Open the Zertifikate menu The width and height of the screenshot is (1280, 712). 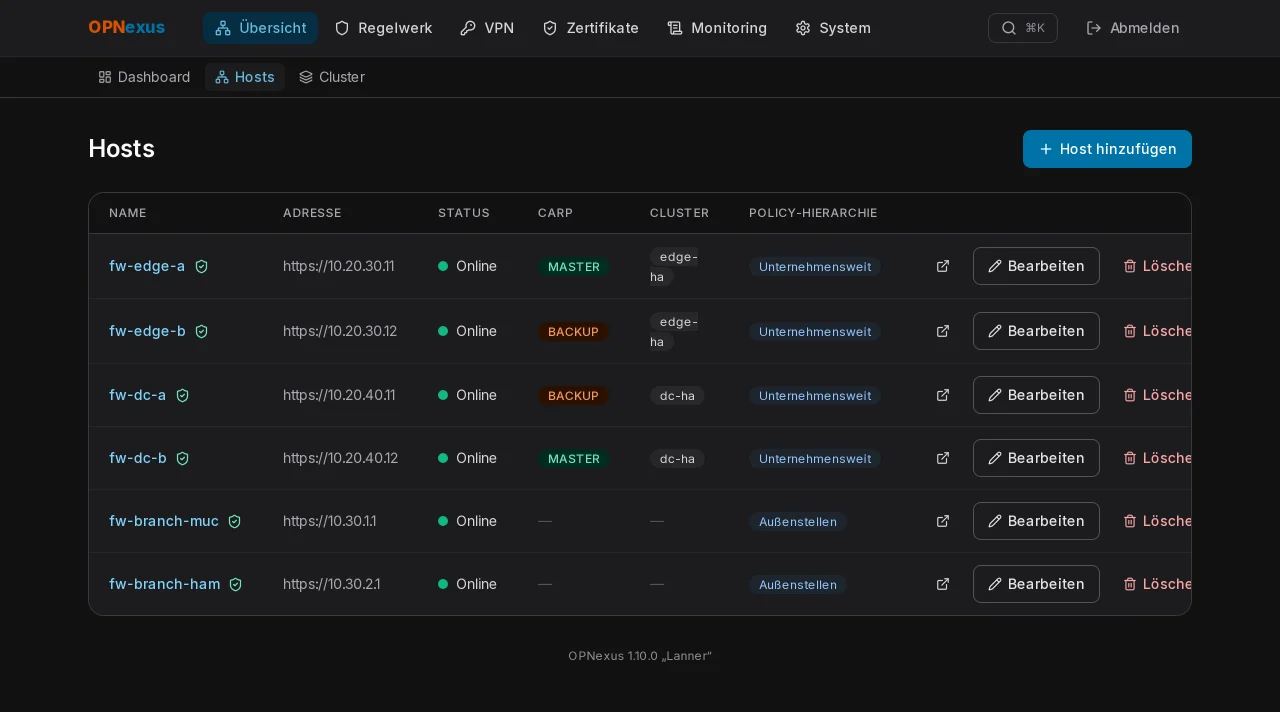click(590, 28)
